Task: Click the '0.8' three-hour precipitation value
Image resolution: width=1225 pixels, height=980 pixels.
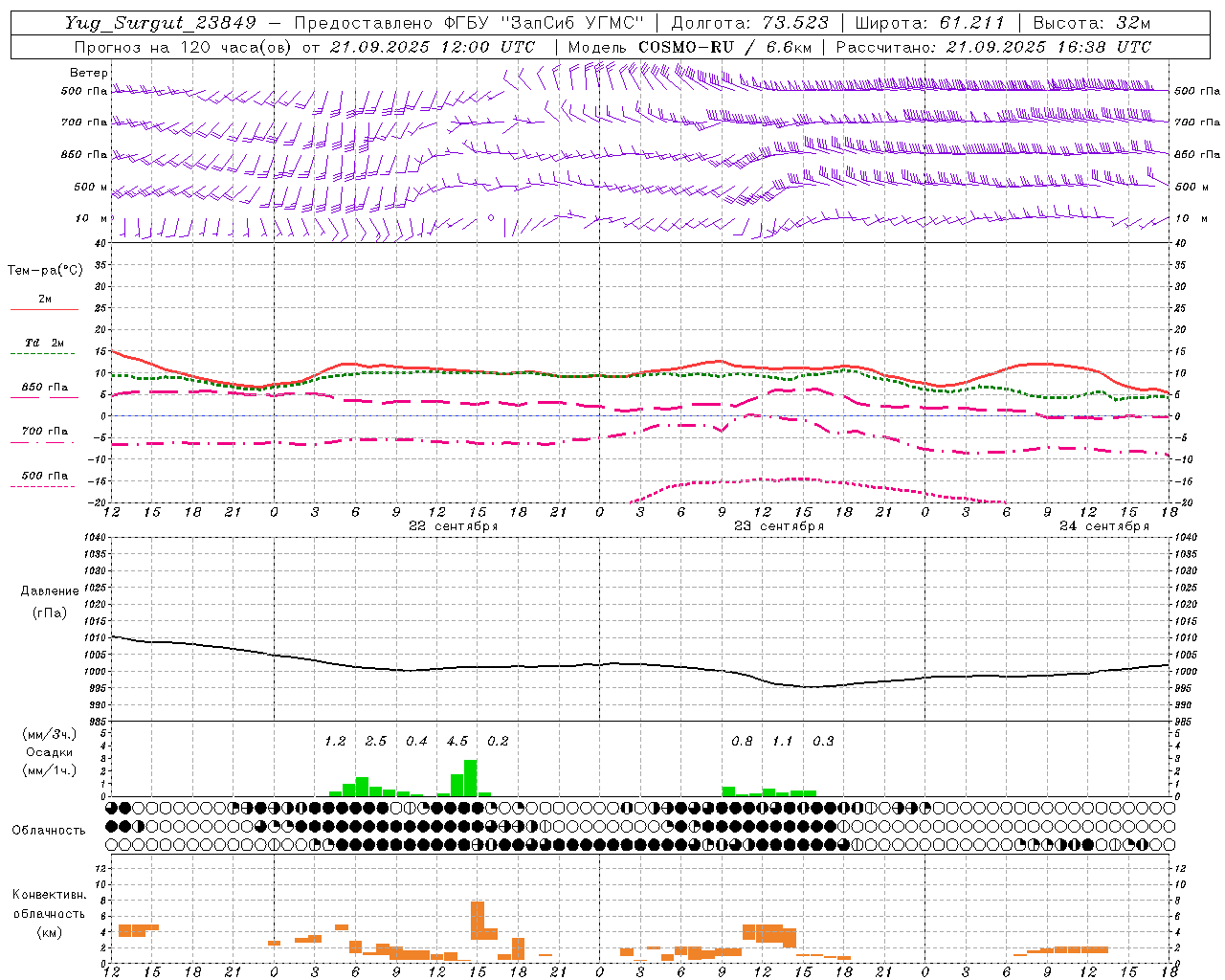Action: 742,741
